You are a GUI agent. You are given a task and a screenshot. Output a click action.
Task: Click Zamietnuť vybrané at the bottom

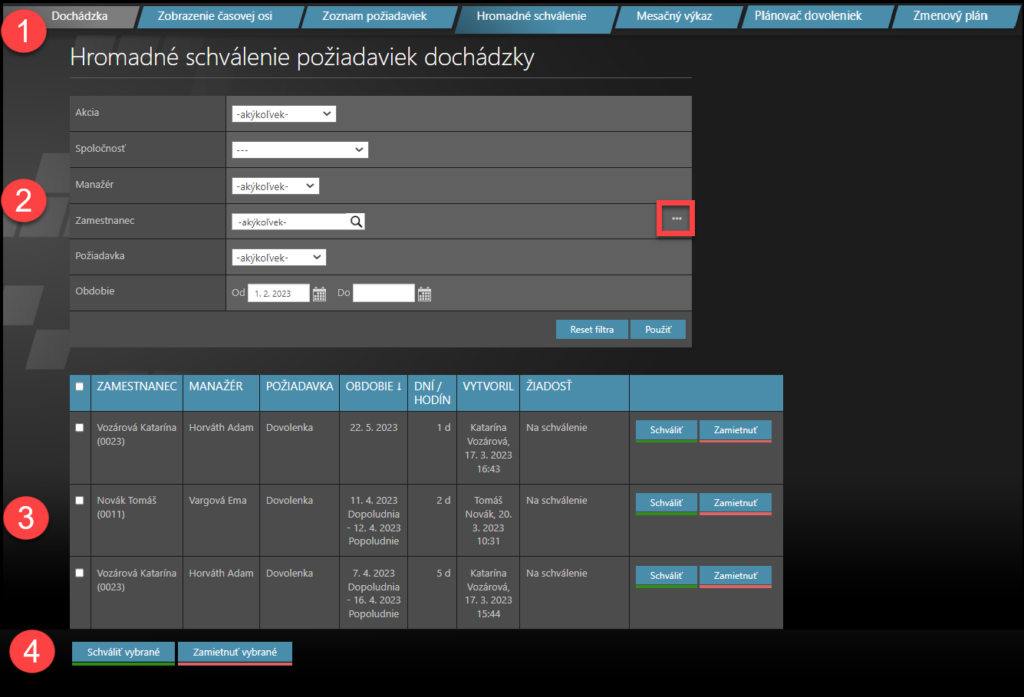tap(236, 652)
